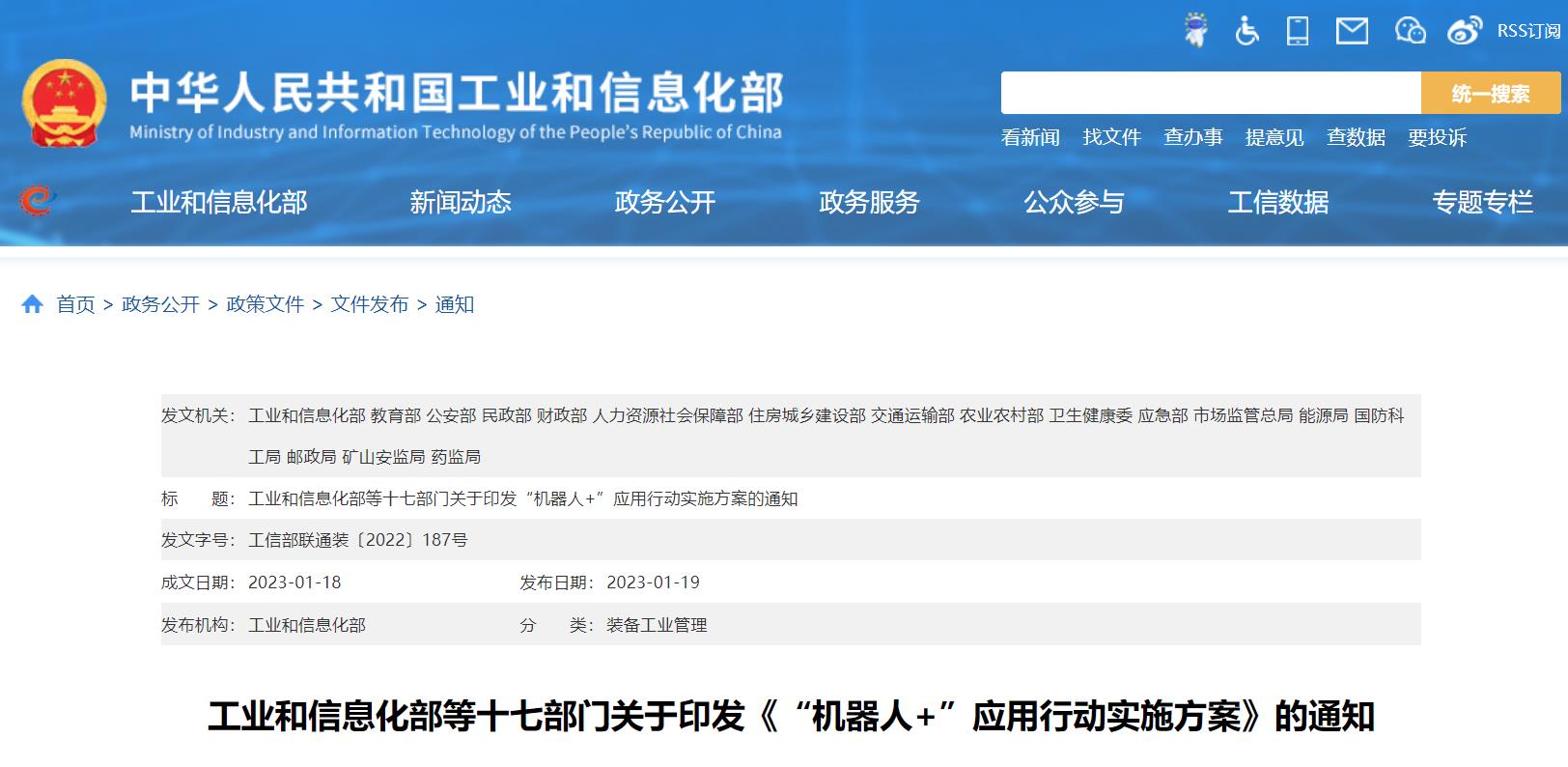Click the 查数据 quick link

[x=1357, y=137]
